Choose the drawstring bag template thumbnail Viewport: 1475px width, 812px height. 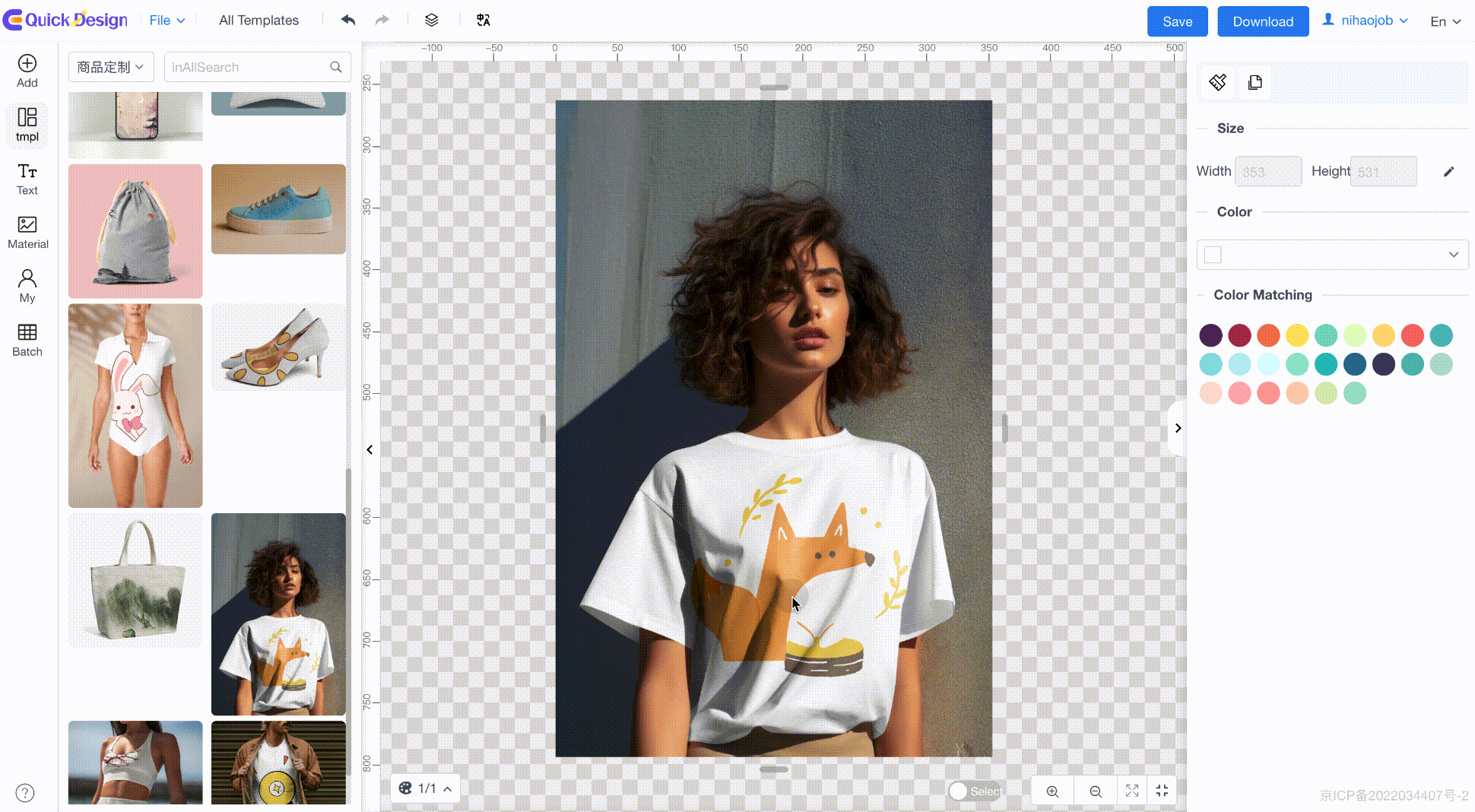click(135, 231)
